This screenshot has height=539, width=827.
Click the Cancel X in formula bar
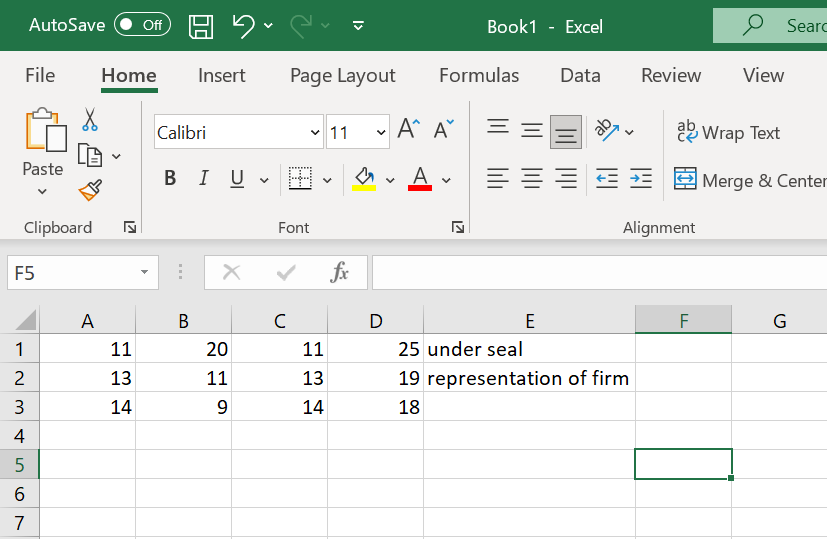tap(231, 273)
